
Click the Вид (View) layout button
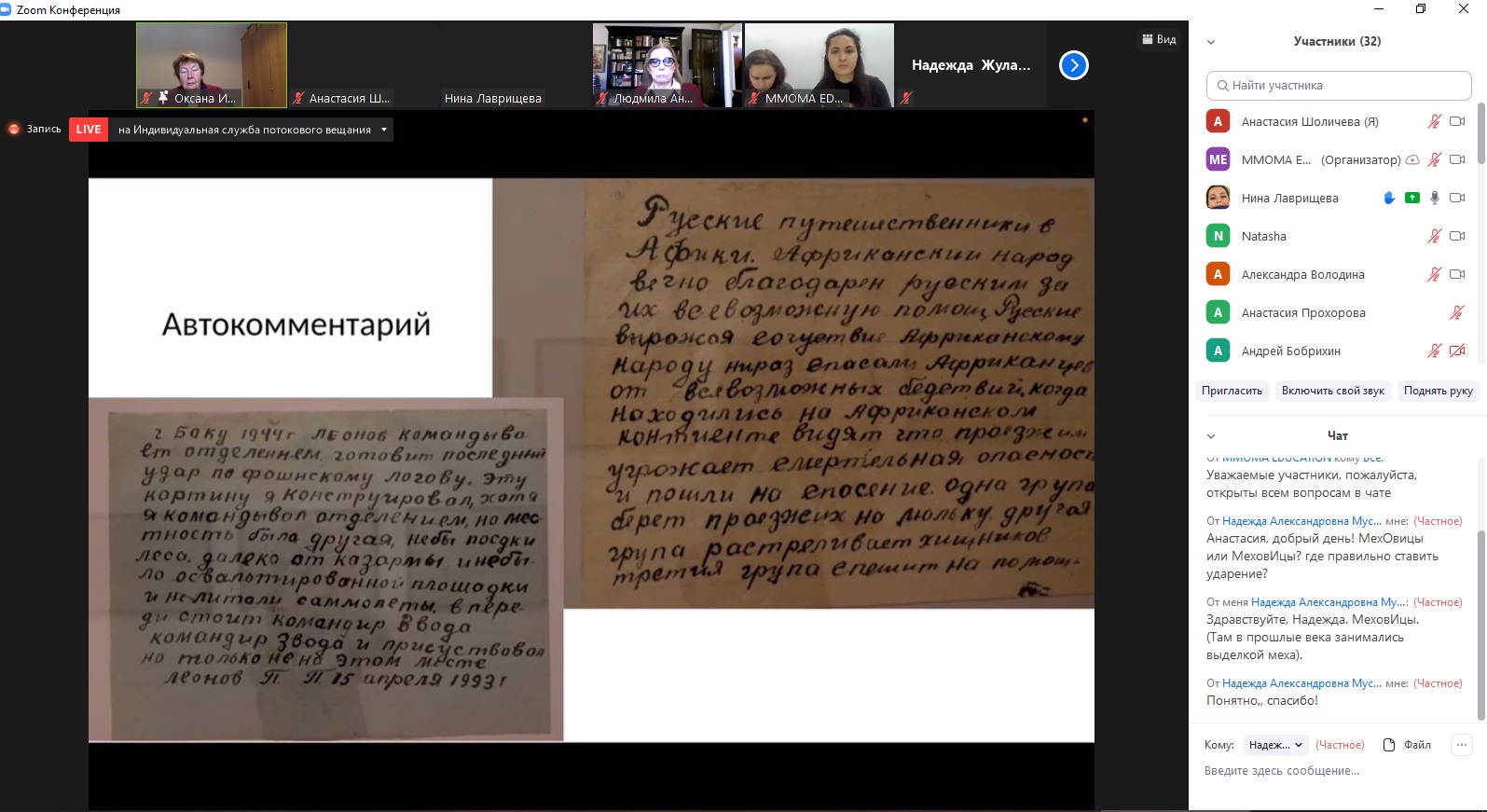(1159, 39)
